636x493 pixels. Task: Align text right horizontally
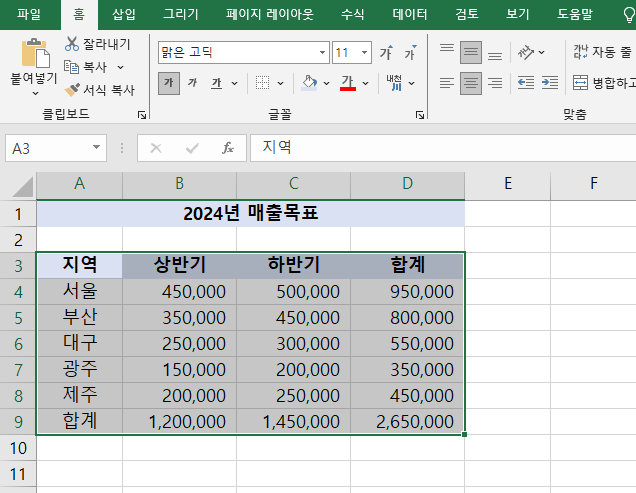(495, 83)
